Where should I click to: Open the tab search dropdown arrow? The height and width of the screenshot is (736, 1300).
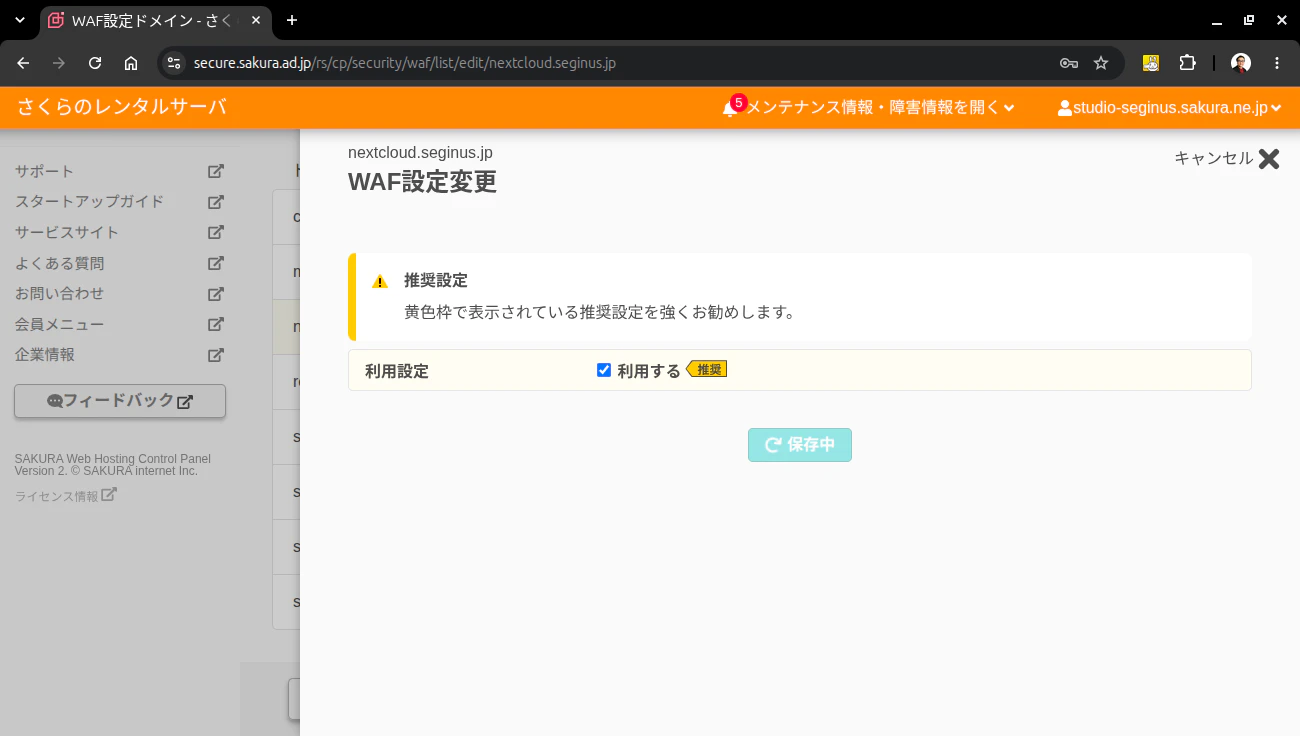click(20, 20)
